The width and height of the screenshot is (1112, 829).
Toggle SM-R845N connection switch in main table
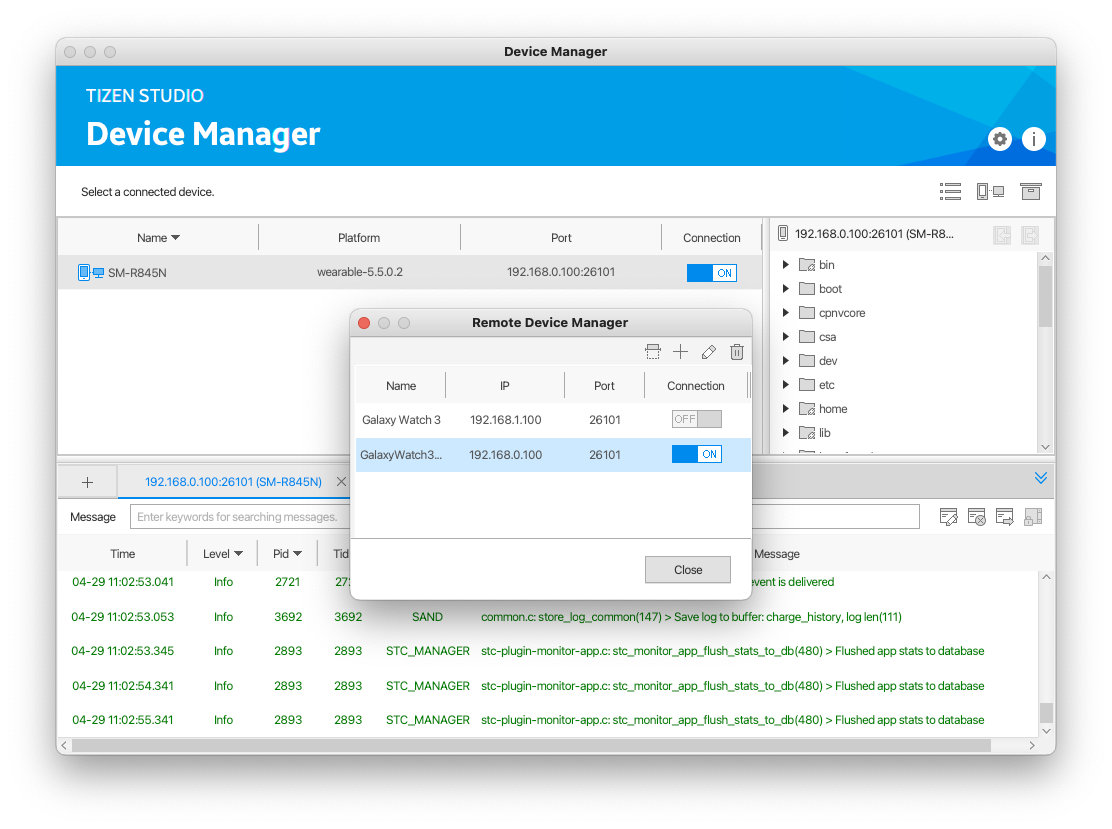coord(711,273)
